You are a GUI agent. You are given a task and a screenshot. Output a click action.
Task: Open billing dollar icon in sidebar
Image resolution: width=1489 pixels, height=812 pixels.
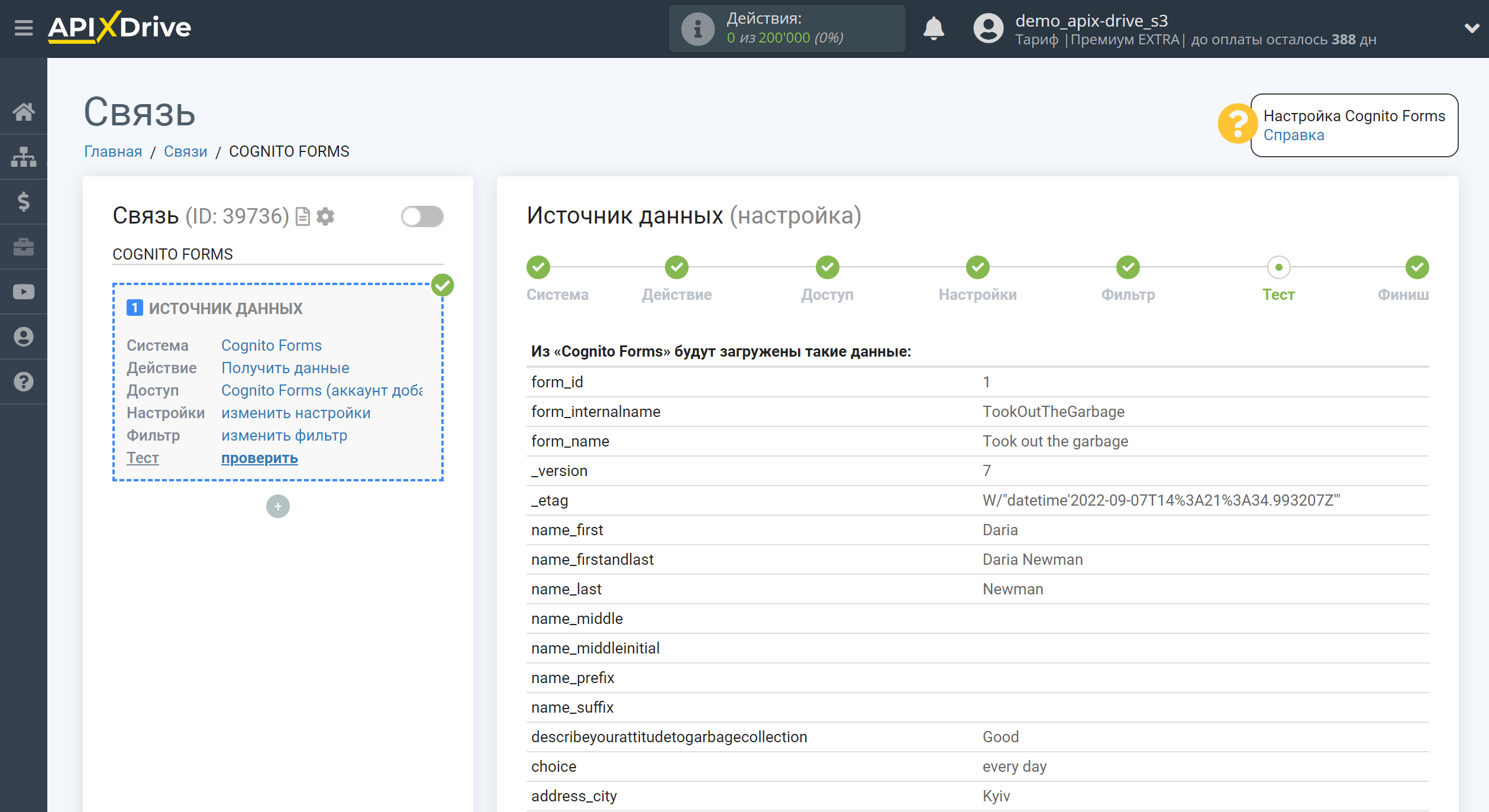[24, 202]
